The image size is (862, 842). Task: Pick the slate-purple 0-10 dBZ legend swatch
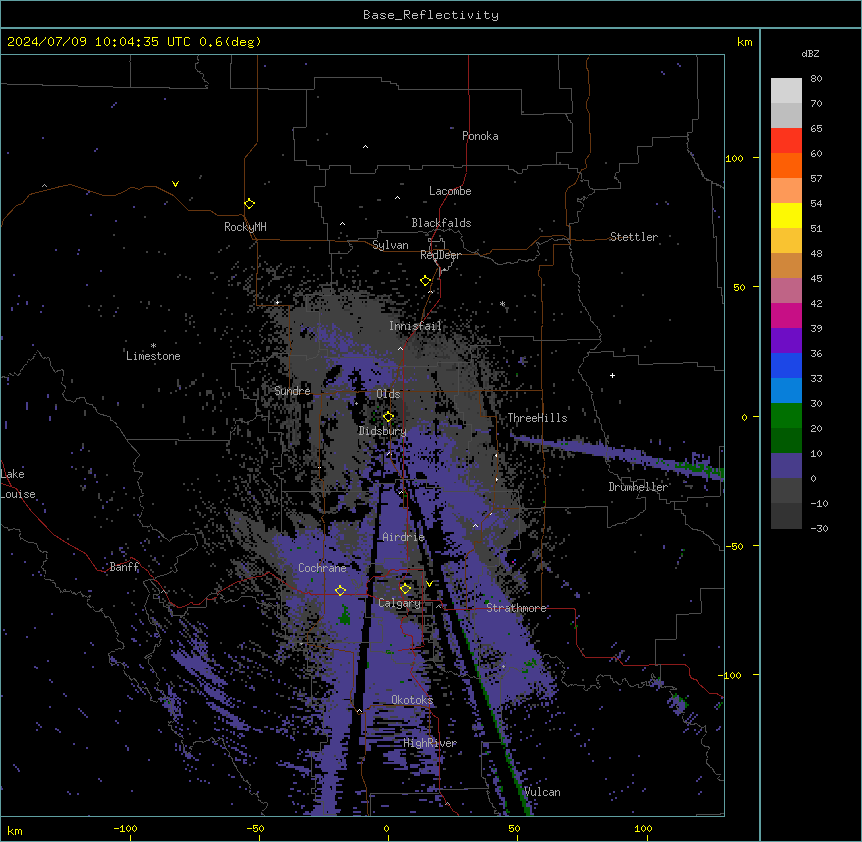pos(786,466)
